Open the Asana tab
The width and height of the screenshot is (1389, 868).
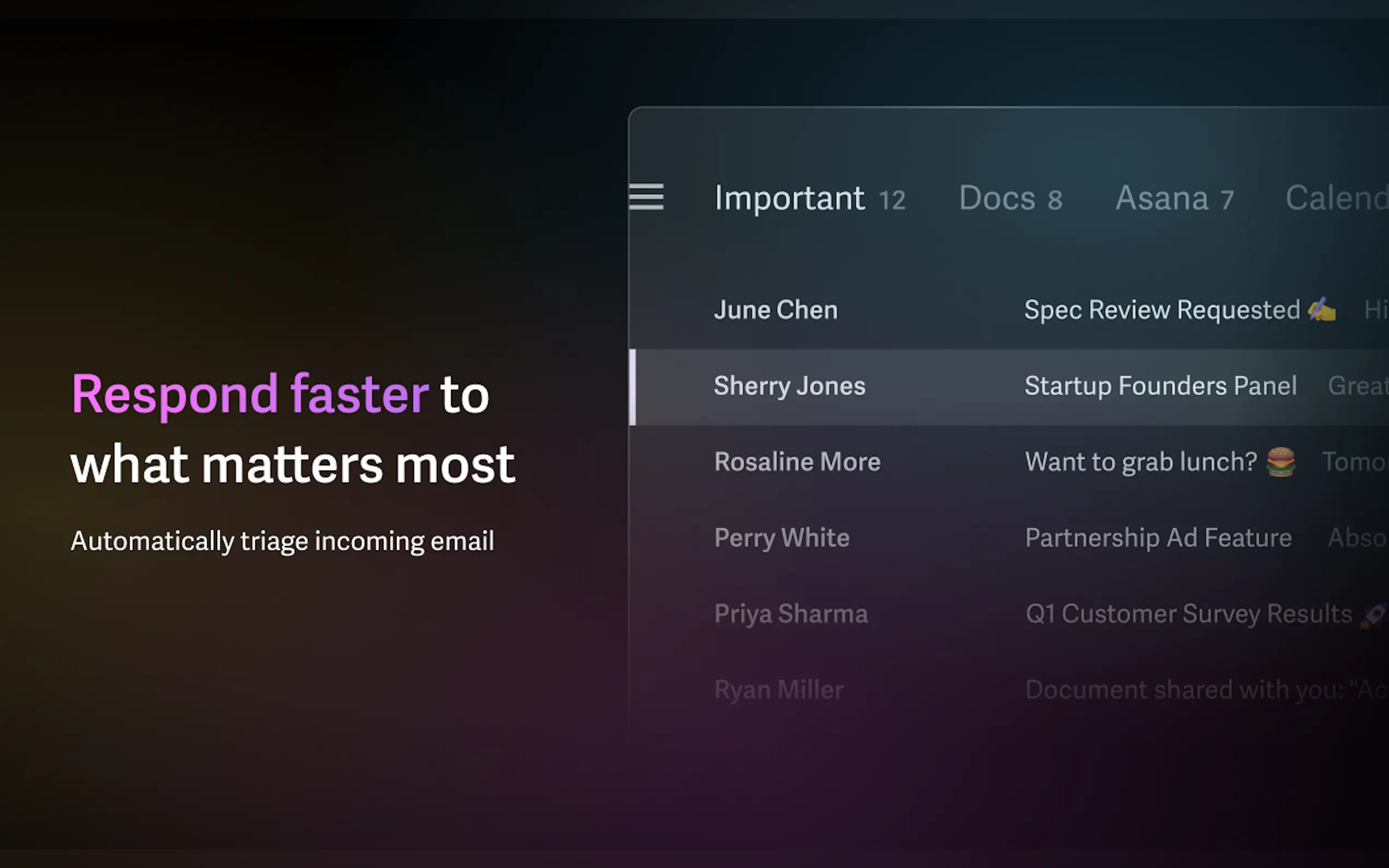click(x=1174, y=198)
